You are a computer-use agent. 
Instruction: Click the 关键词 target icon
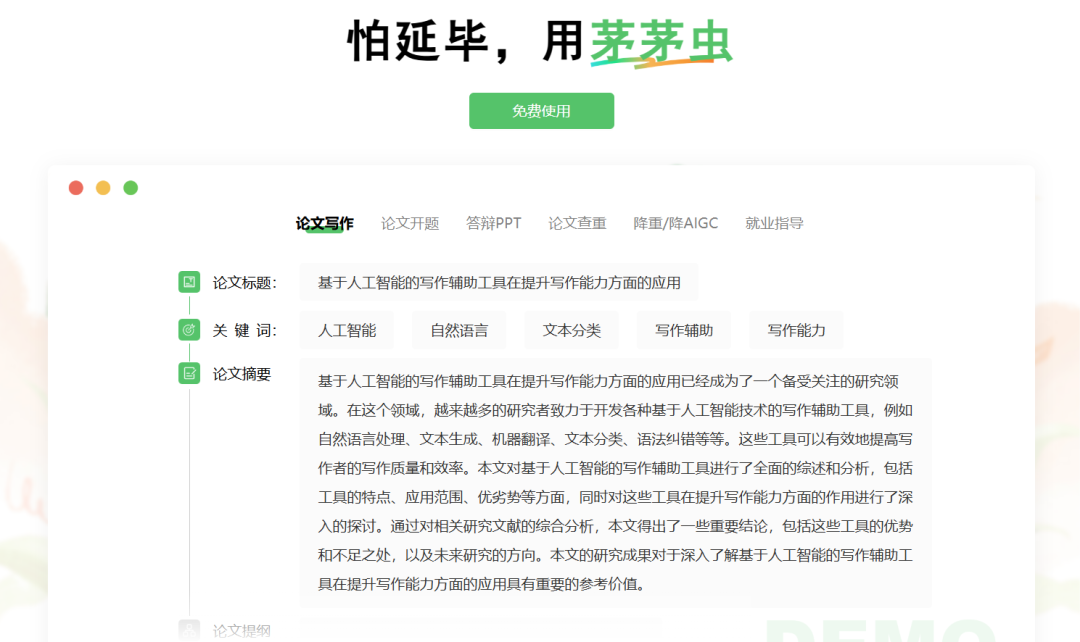(189, 330)
